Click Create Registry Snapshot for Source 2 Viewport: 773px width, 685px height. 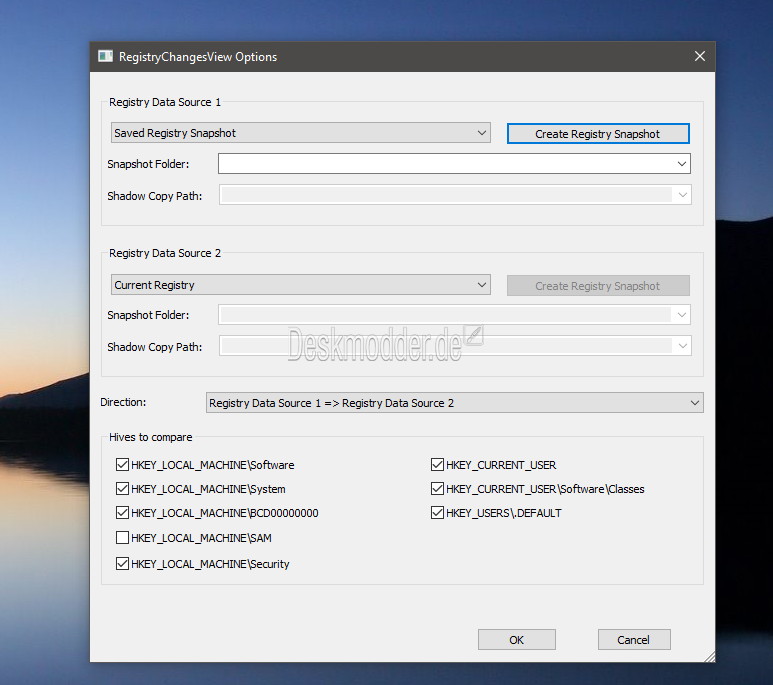(598, 286)
